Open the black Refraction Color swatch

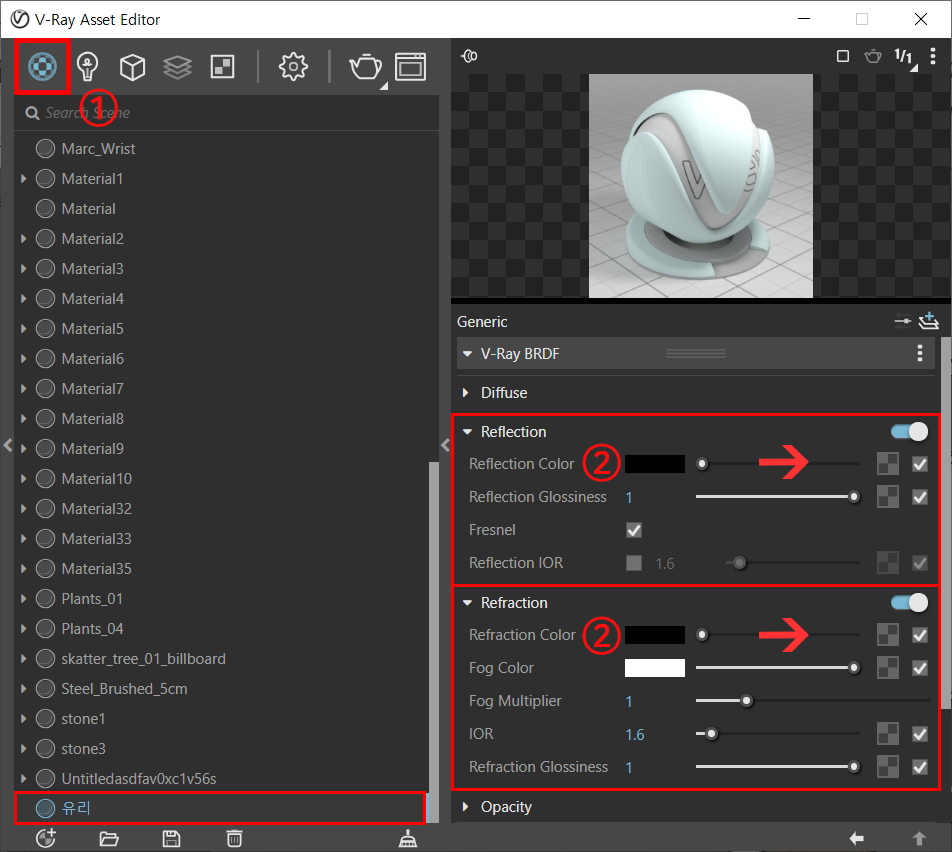pyautogui.click(x=654, y=635)
